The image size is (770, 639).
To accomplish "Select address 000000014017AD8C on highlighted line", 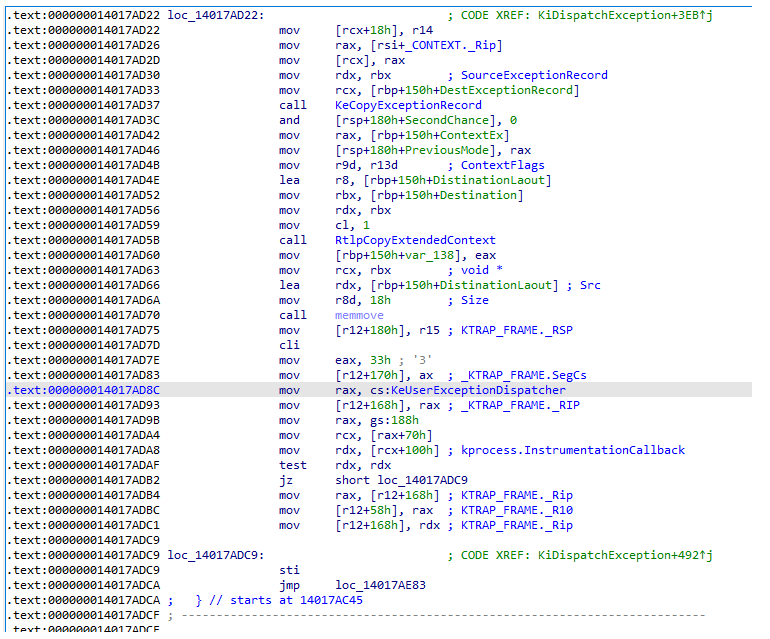I will click(83, 390).
